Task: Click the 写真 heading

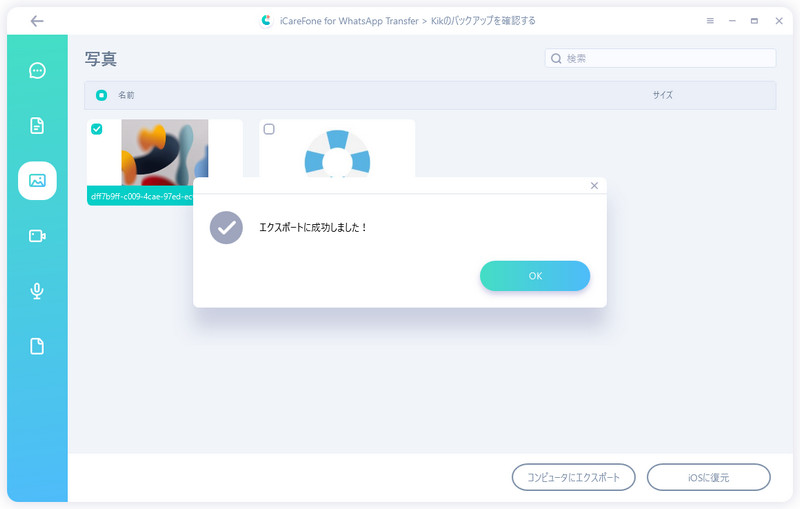Action: pyautogui.click(x=101, y=59)
